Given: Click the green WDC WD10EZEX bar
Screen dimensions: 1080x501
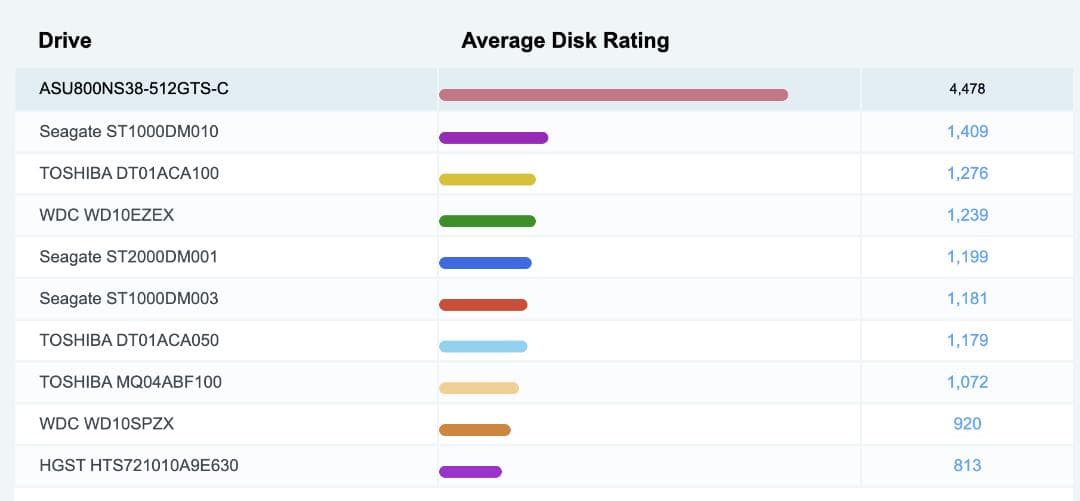Looking at the screenshot, I should pos(487,221).
